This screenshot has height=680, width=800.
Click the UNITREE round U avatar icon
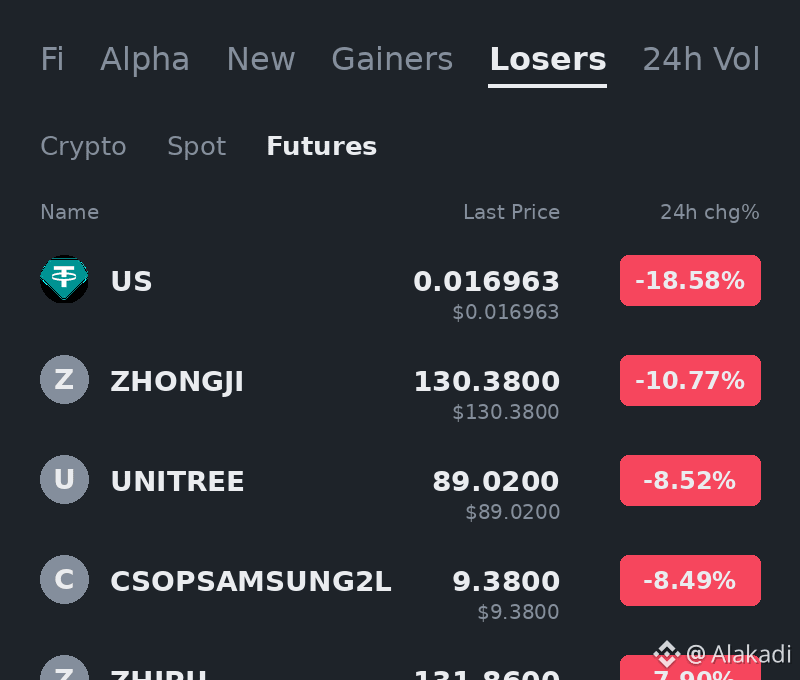[x=64, y=480]
